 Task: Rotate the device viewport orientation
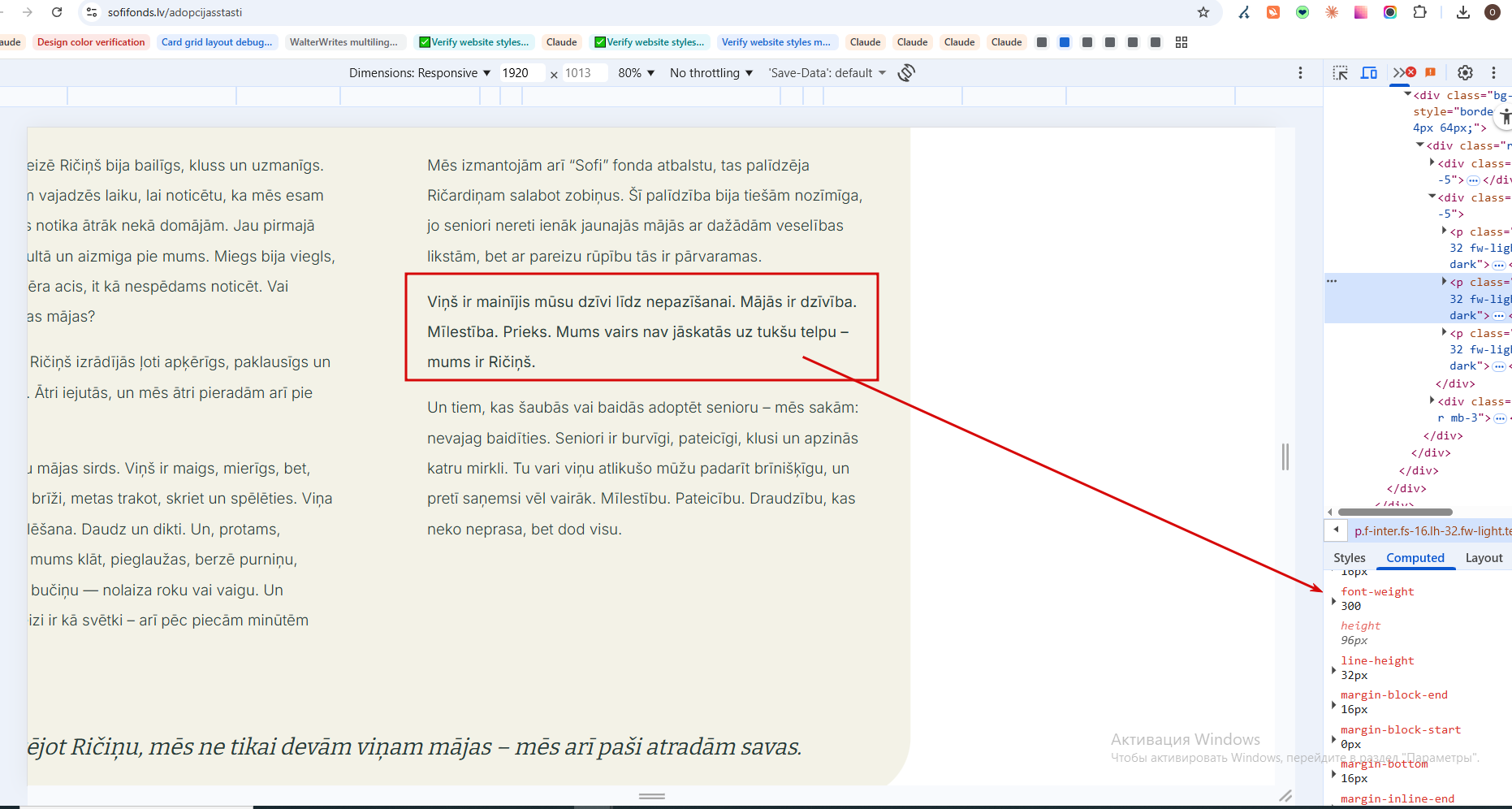pyautogui.click(x=907, y=72)
